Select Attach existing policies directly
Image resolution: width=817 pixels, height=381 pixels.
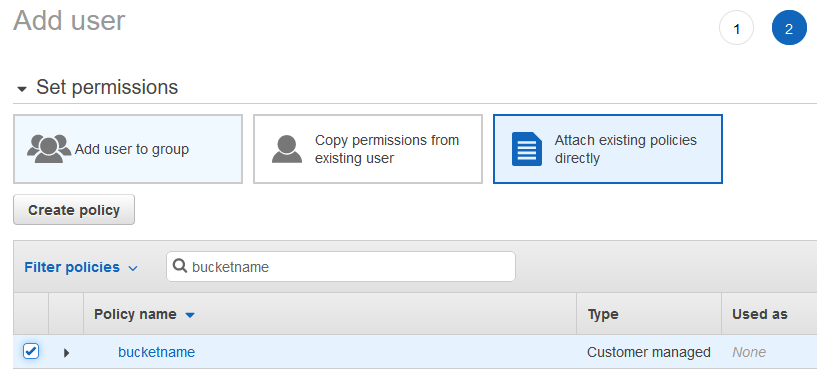click(608, 149)
